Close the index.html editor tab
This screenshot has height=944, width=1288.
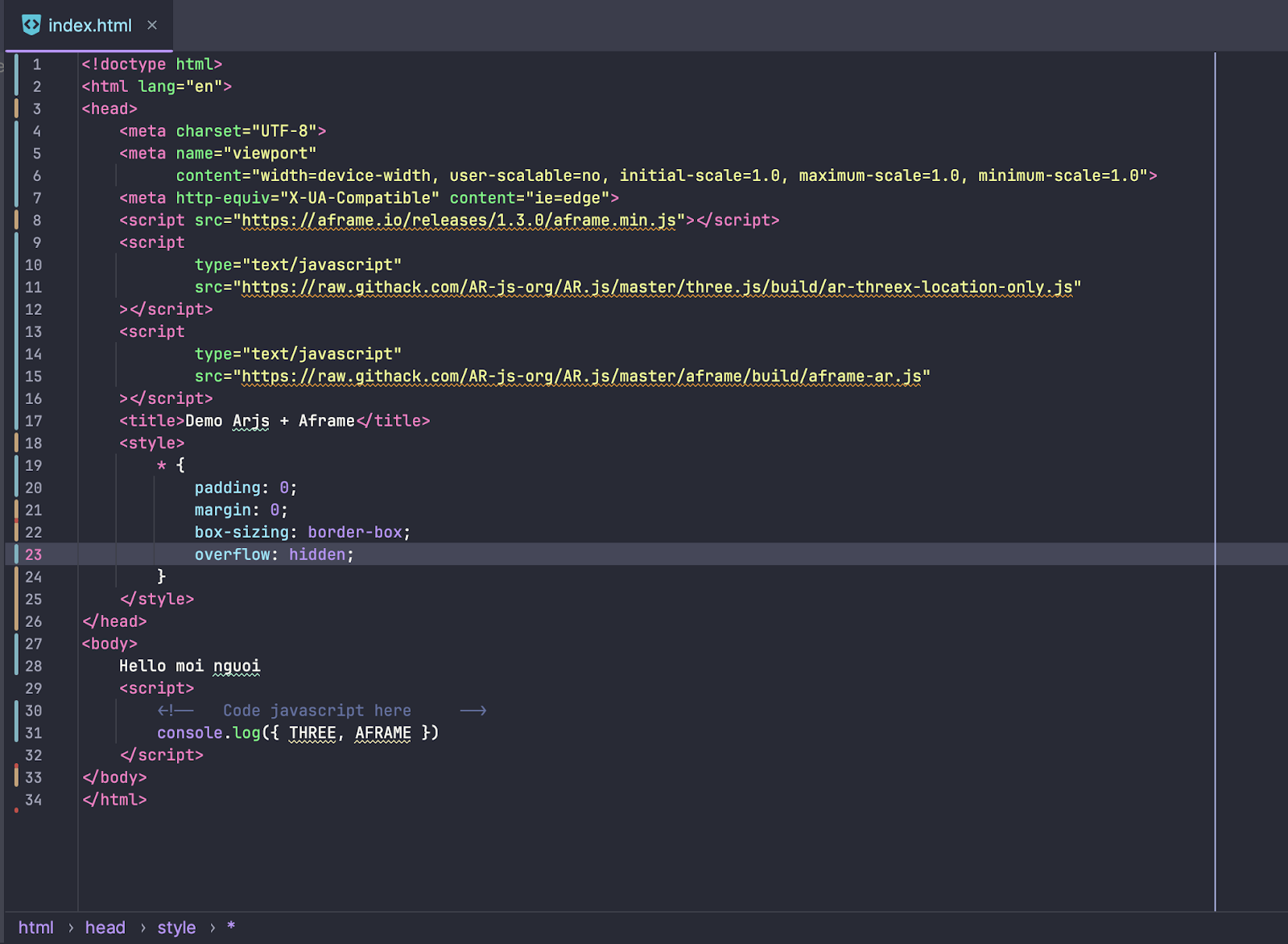point(152,25)
